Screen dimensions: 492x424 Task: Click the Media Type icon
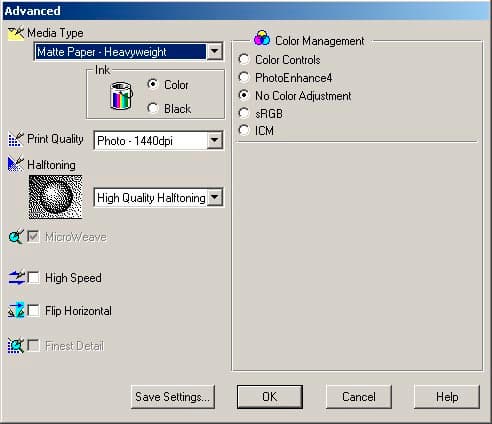16,33
